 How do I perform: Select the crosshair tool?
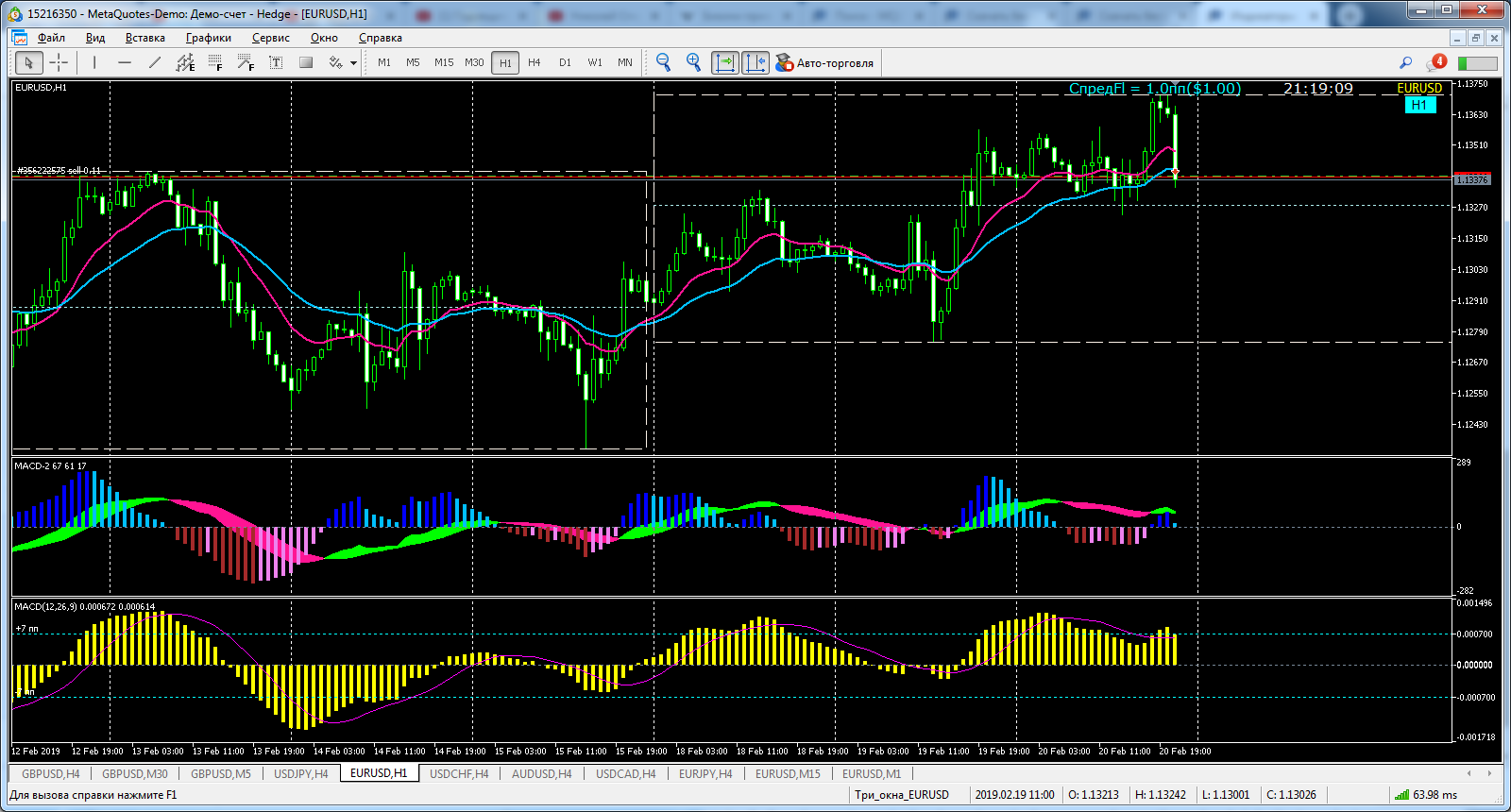click(59, 62)
